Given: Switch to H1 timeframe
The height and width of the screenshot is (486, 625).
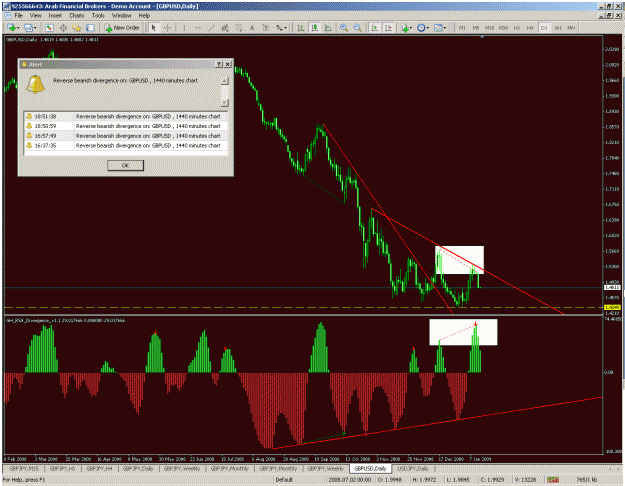Looking at the screenshot, I should (x=517, y=28).
